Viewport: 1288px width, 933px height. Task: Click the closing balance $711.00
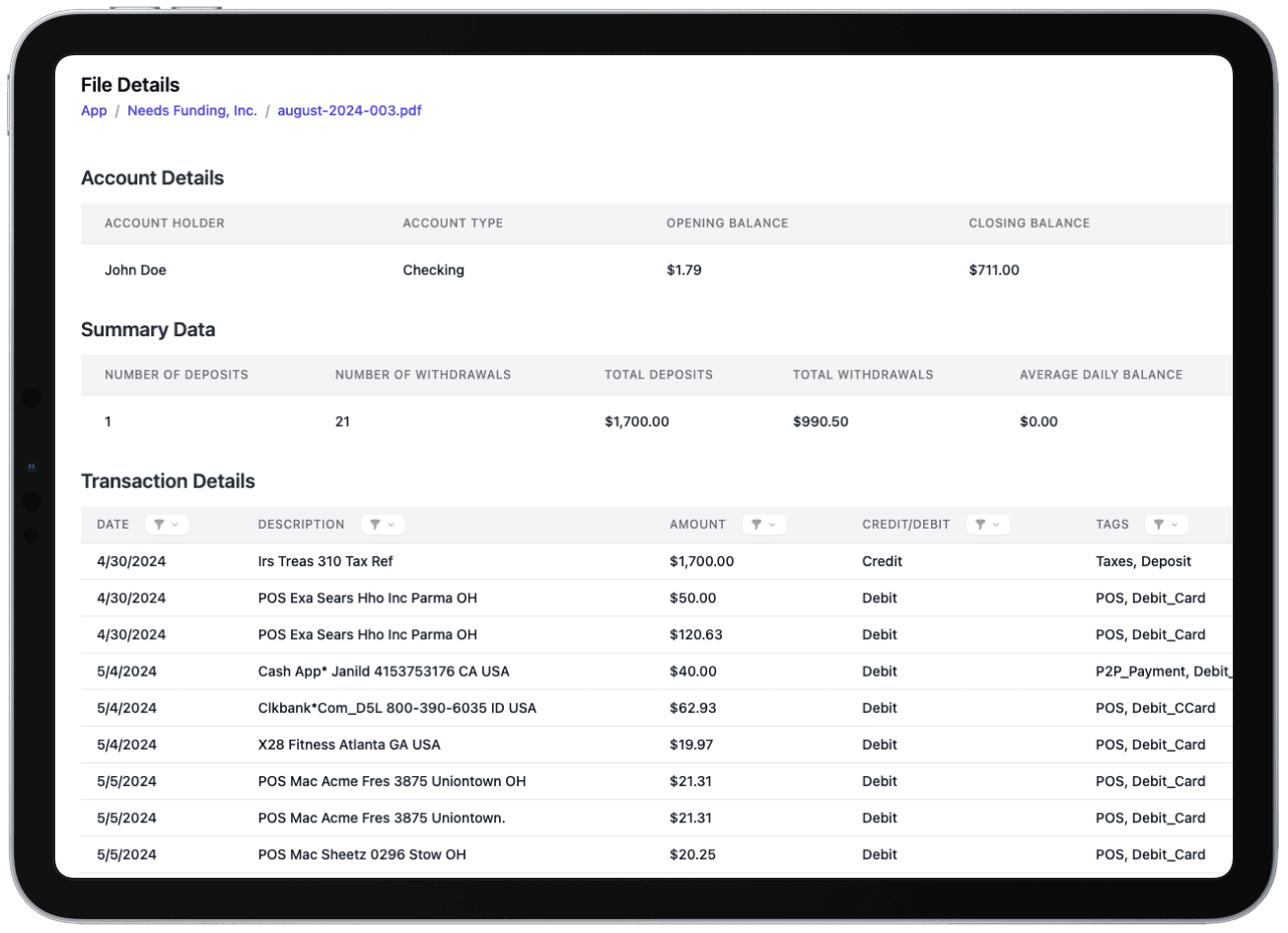pyautogui.click(x=994, y=270)
